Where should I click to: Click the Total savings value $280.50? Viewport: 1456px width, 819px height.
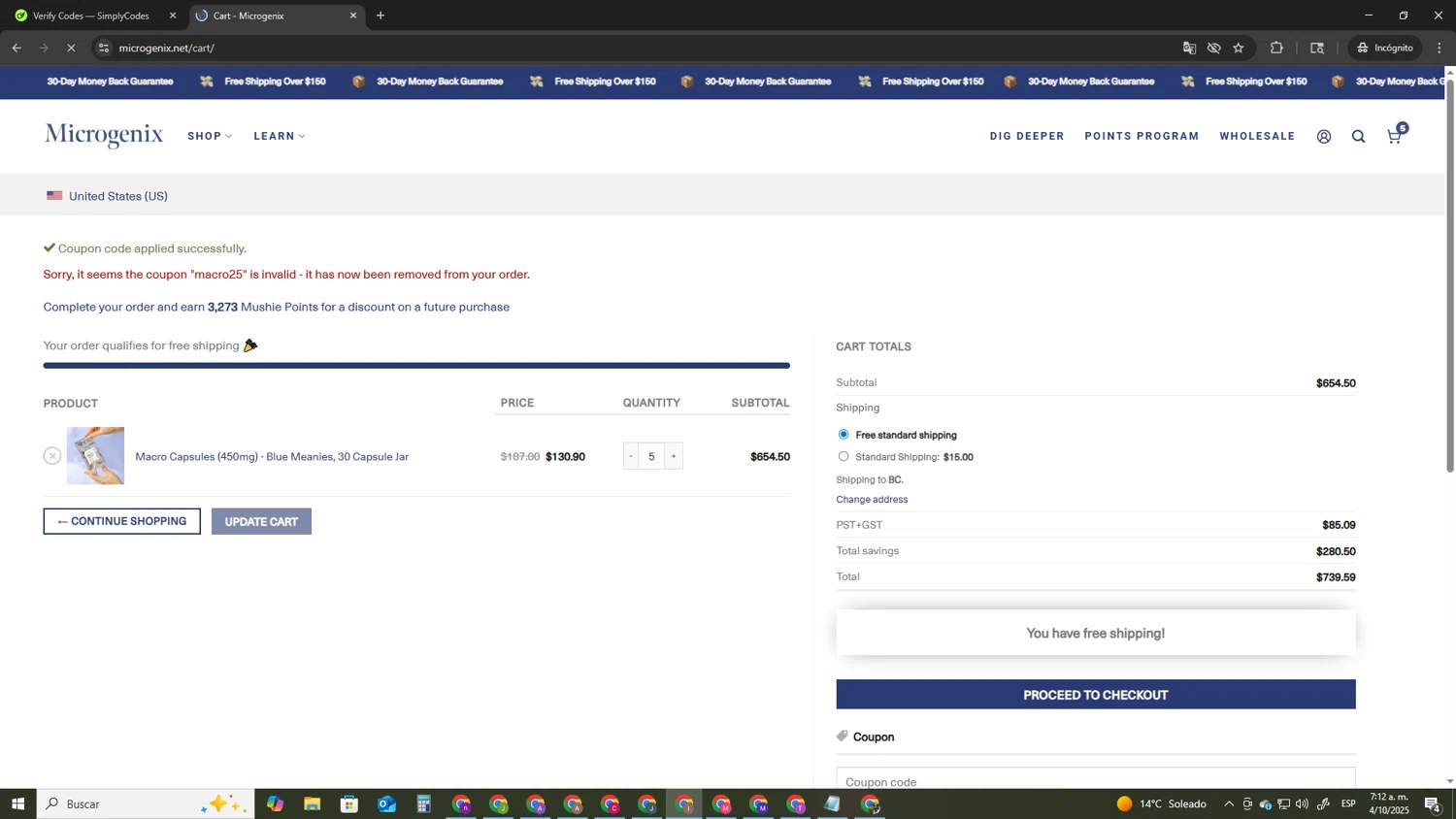point(1336,551)
